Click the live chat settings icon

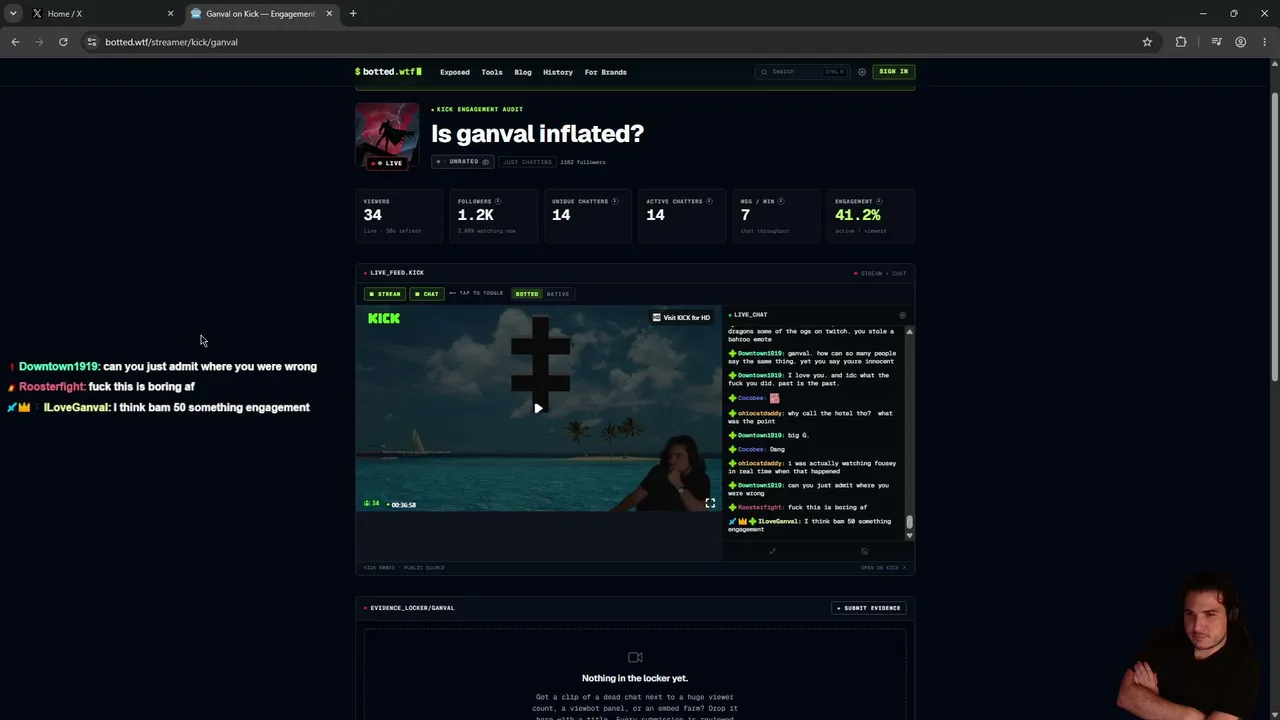902,315
